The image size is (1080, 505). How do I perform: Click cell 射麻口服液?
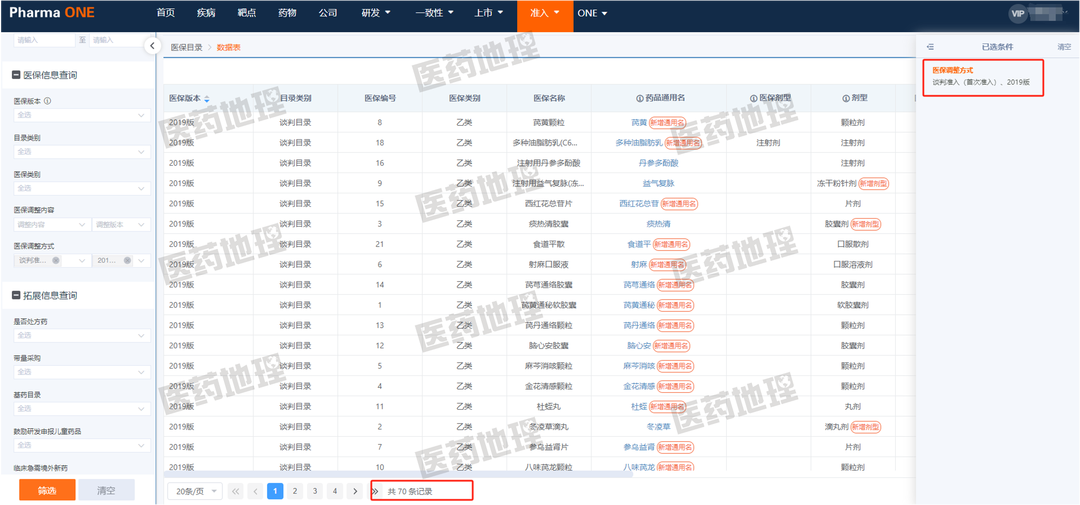[x=549, y=265]
